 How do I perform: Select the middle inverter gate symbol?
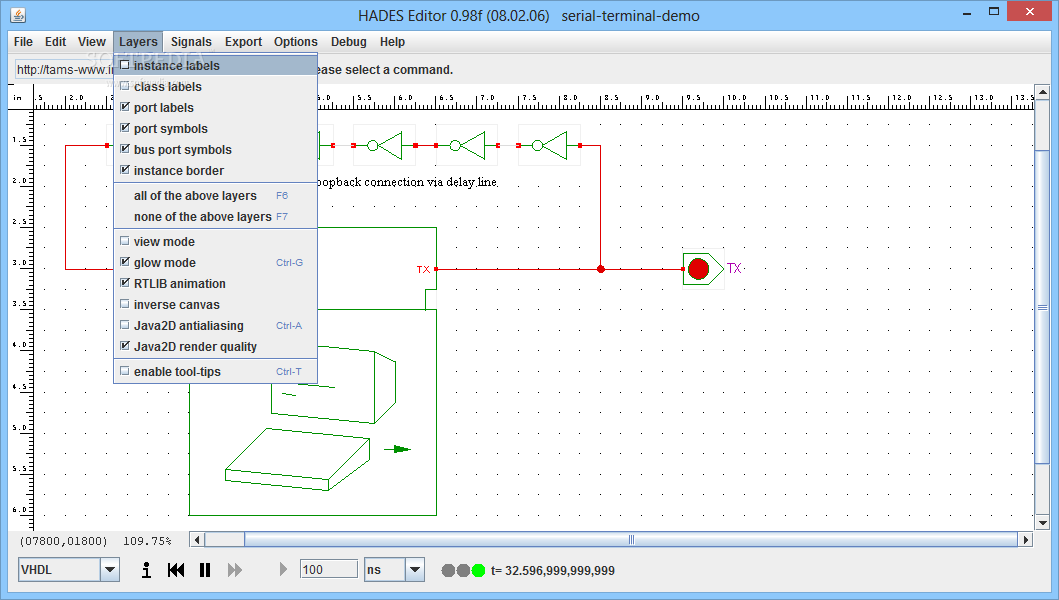[467, 145]
